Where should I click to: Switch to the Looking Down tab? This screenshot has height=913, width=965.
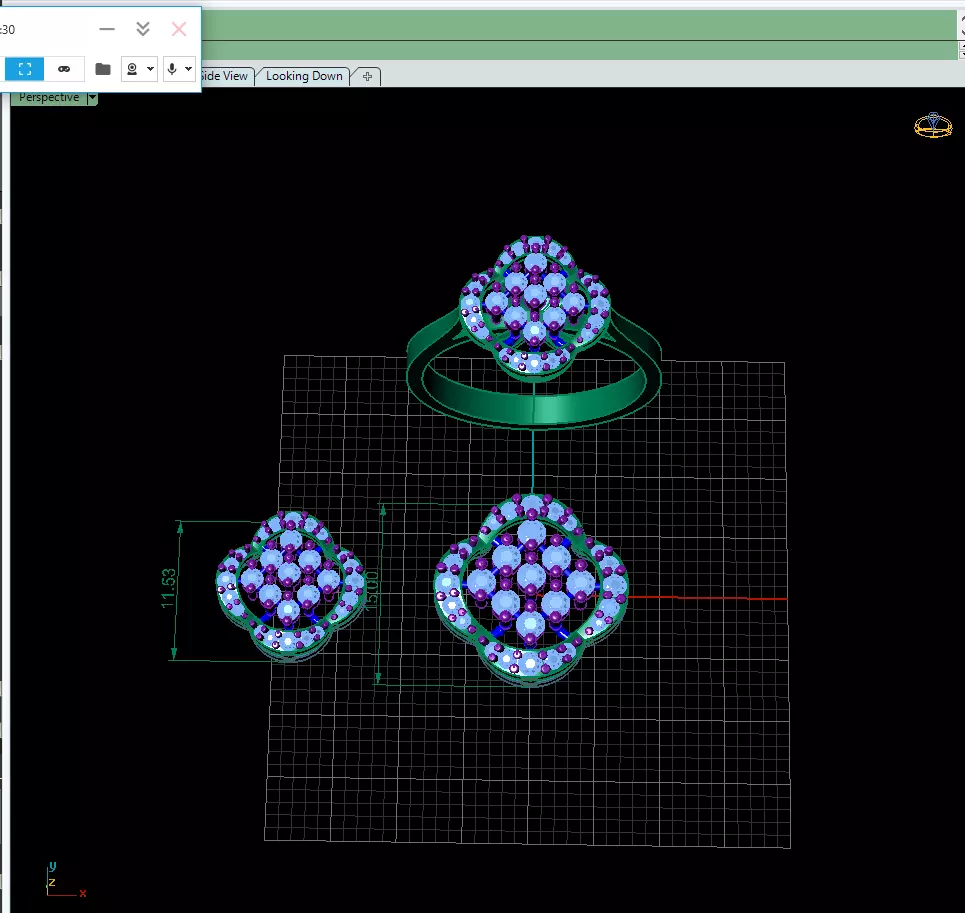tap(304, 76)
